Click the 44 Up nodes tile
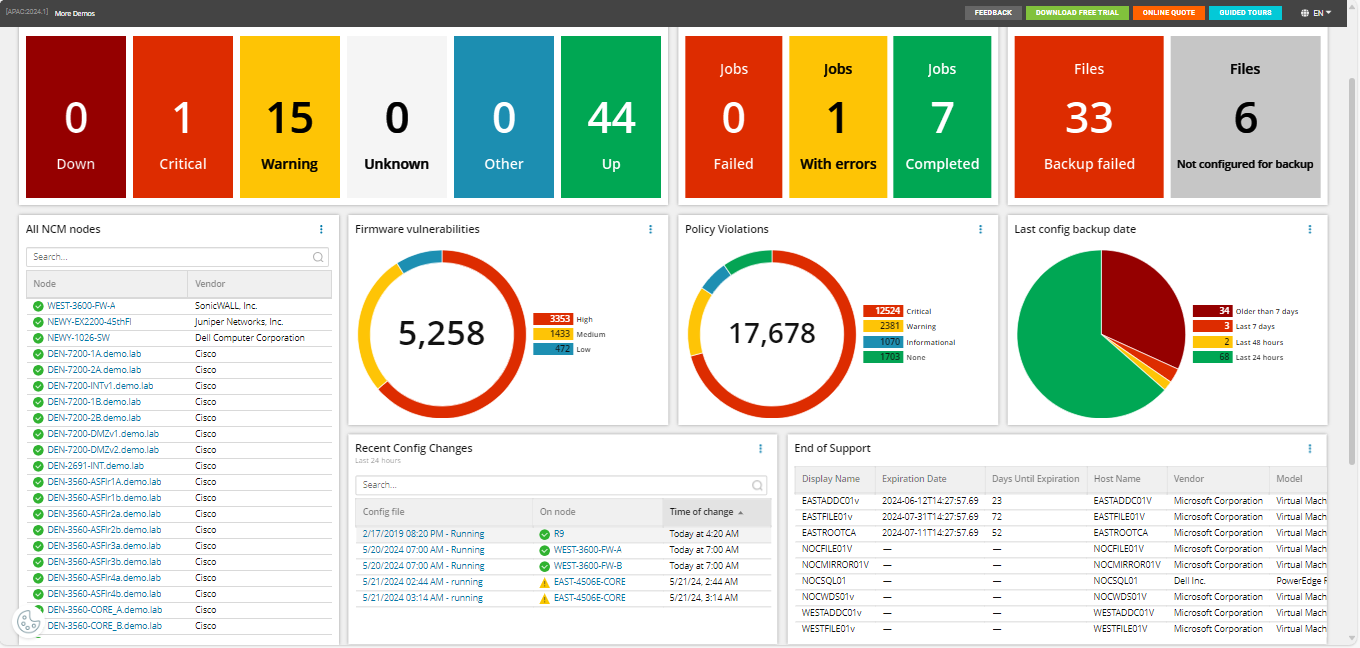Image resolution: width=1360 pixels, height=648 pixels. point(611,117)
